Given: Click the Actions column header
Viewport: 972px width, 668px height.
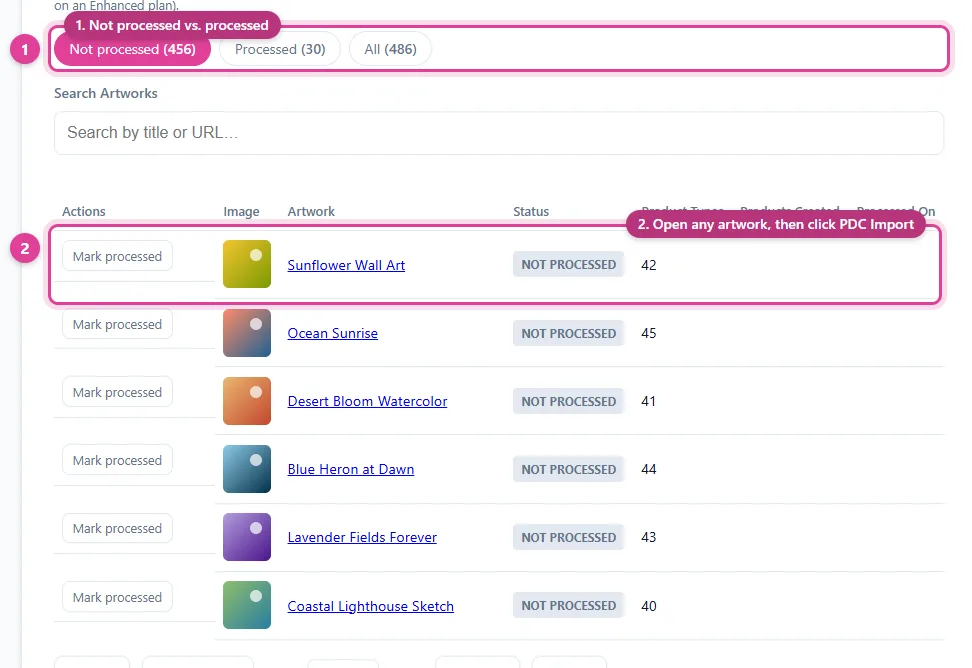Looking at the screenshot, I should coord(84,211).
